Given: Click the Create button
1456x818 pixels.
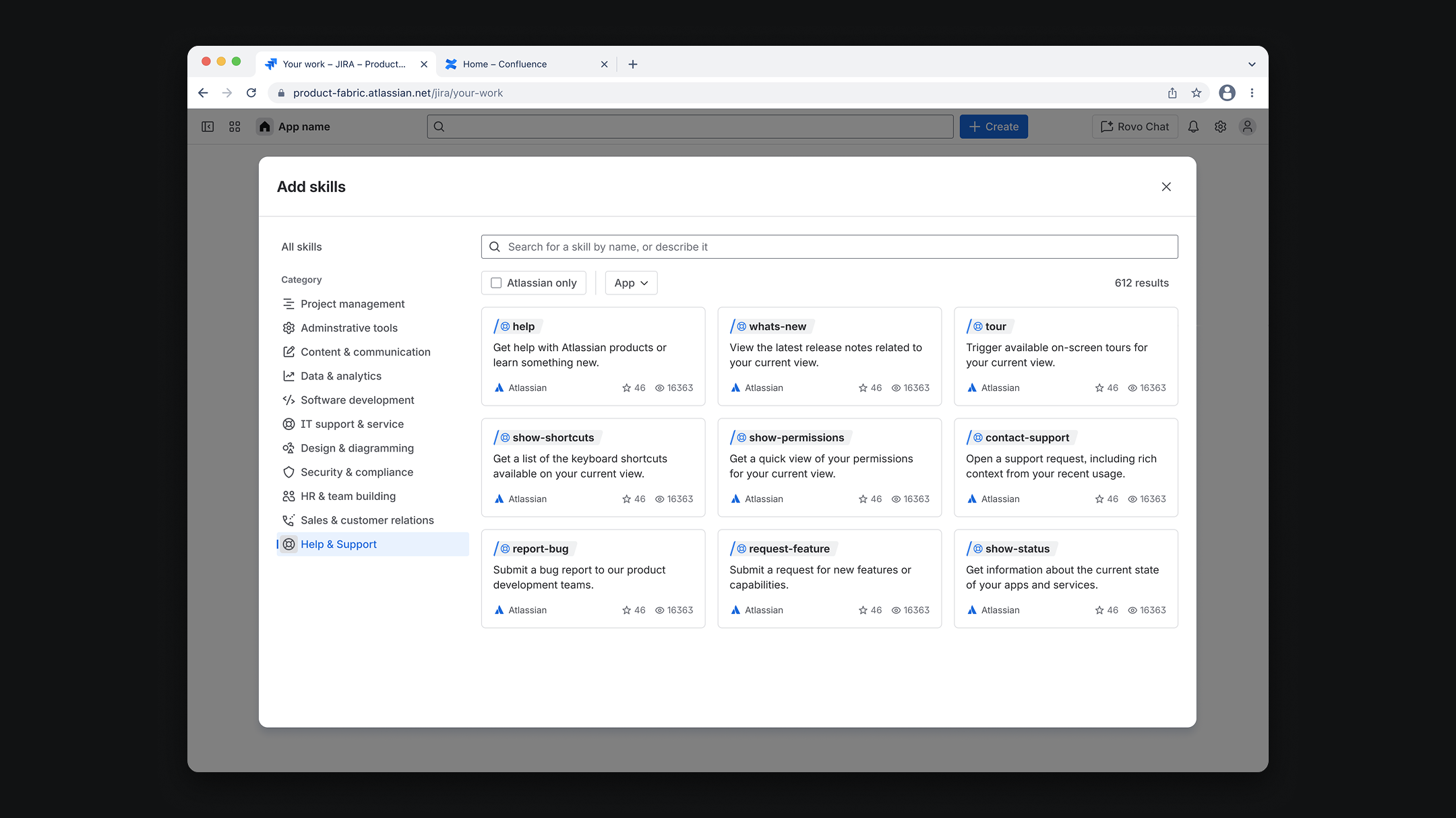Looking at the screenshot, I should click(994, 127).
